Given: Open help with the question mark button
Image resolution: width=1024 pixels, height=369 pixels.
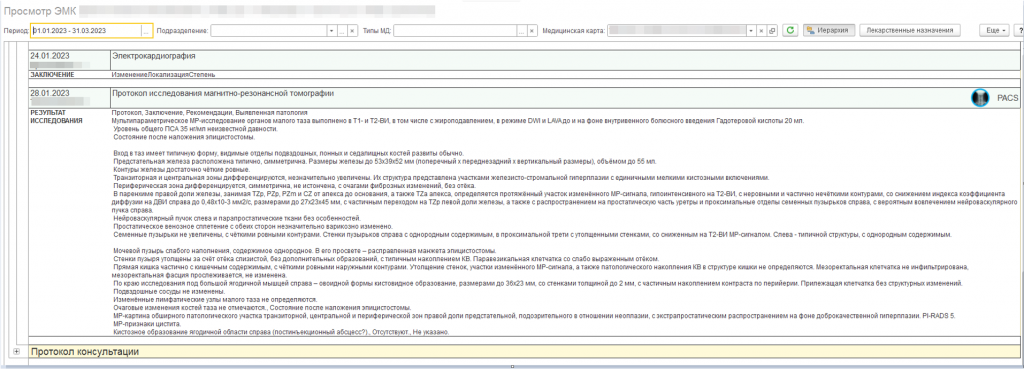Looking at the screenshot, I should pos(1019,31).
